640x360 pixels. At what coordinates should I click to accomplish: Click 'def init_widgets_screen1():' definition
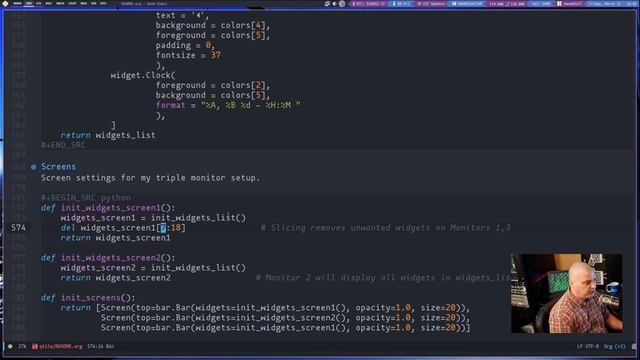click(108, 207)
